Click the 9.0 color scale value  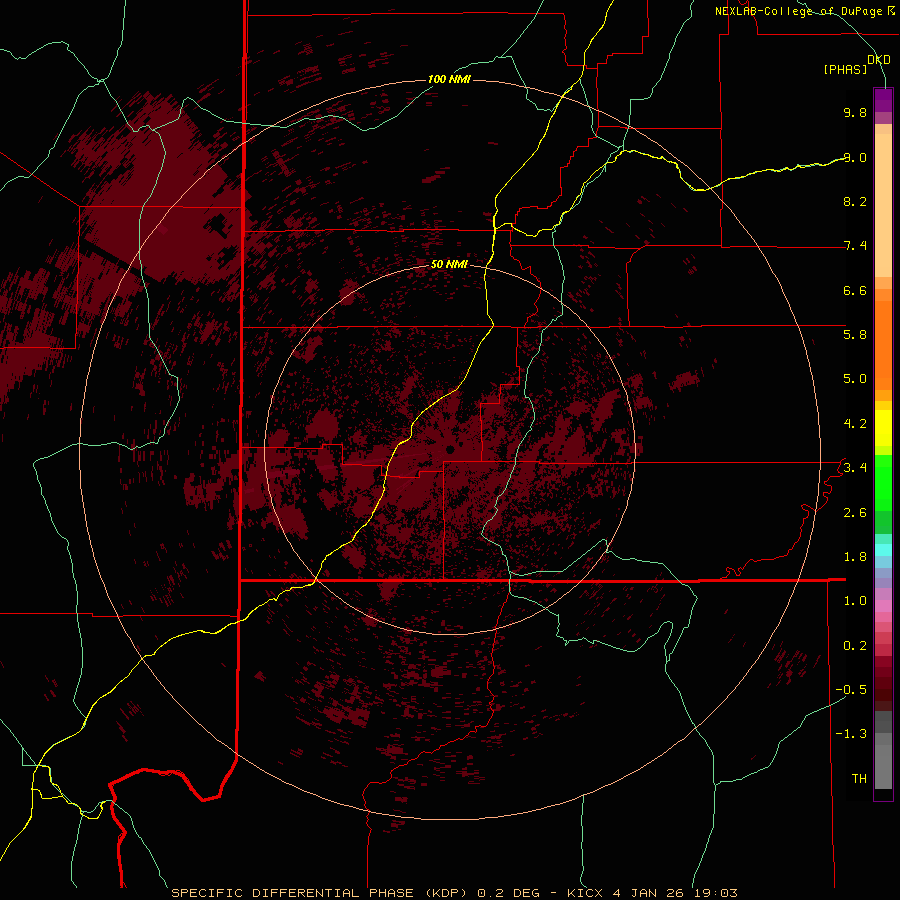(855, 157)
